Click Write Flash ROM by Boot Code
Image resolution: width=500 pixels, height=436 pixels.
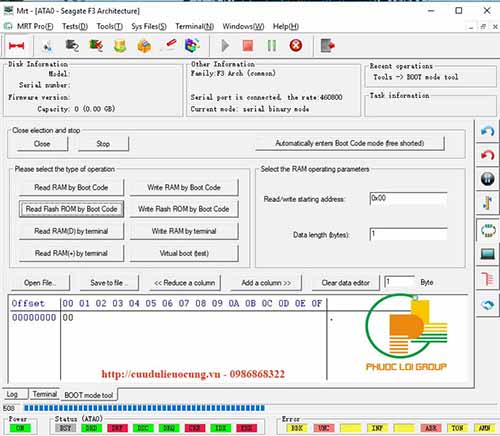click(x=184, y=209)
